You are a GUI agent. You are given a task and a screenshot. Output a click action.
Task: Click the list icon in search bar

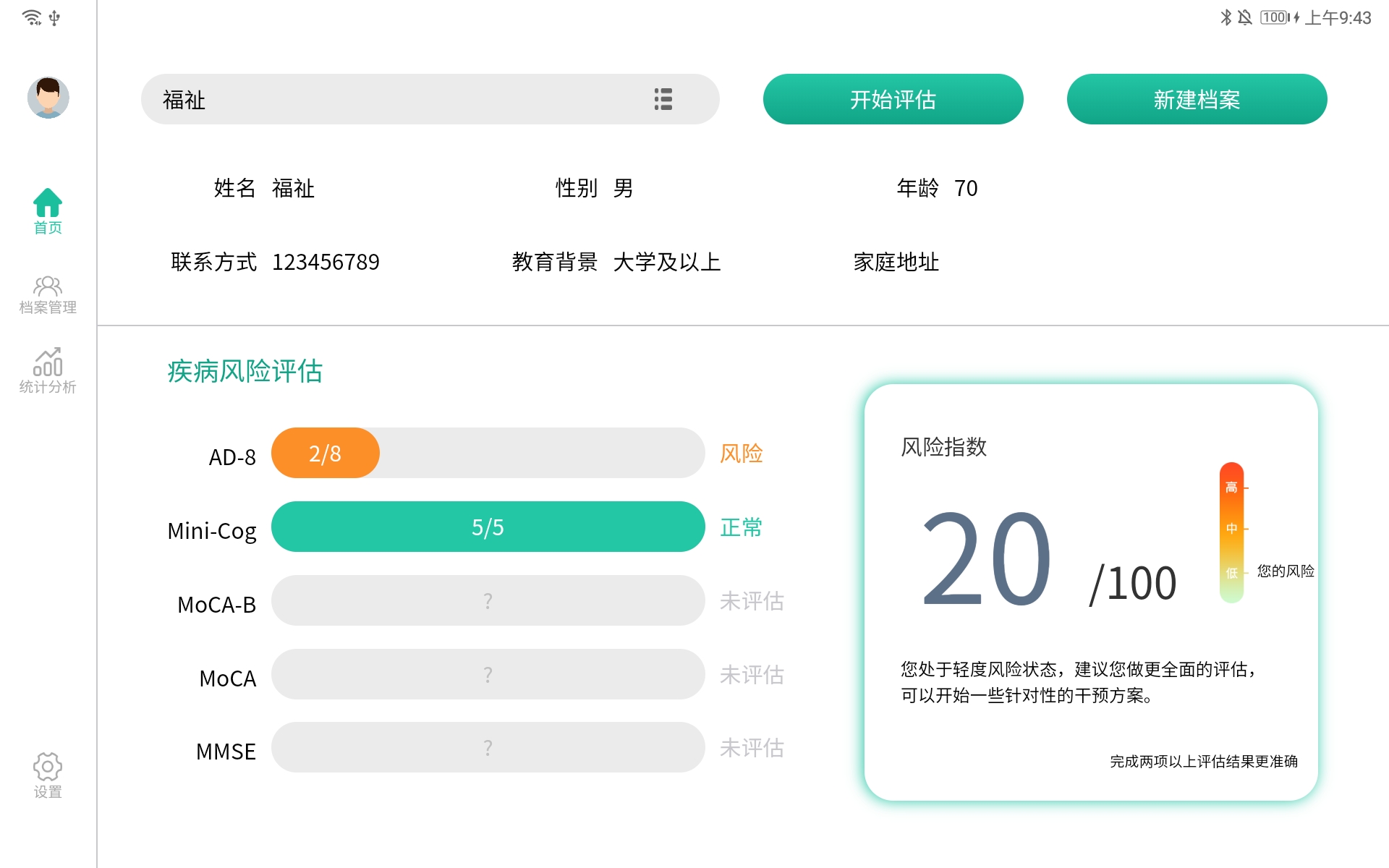click(x=663, y=99)
